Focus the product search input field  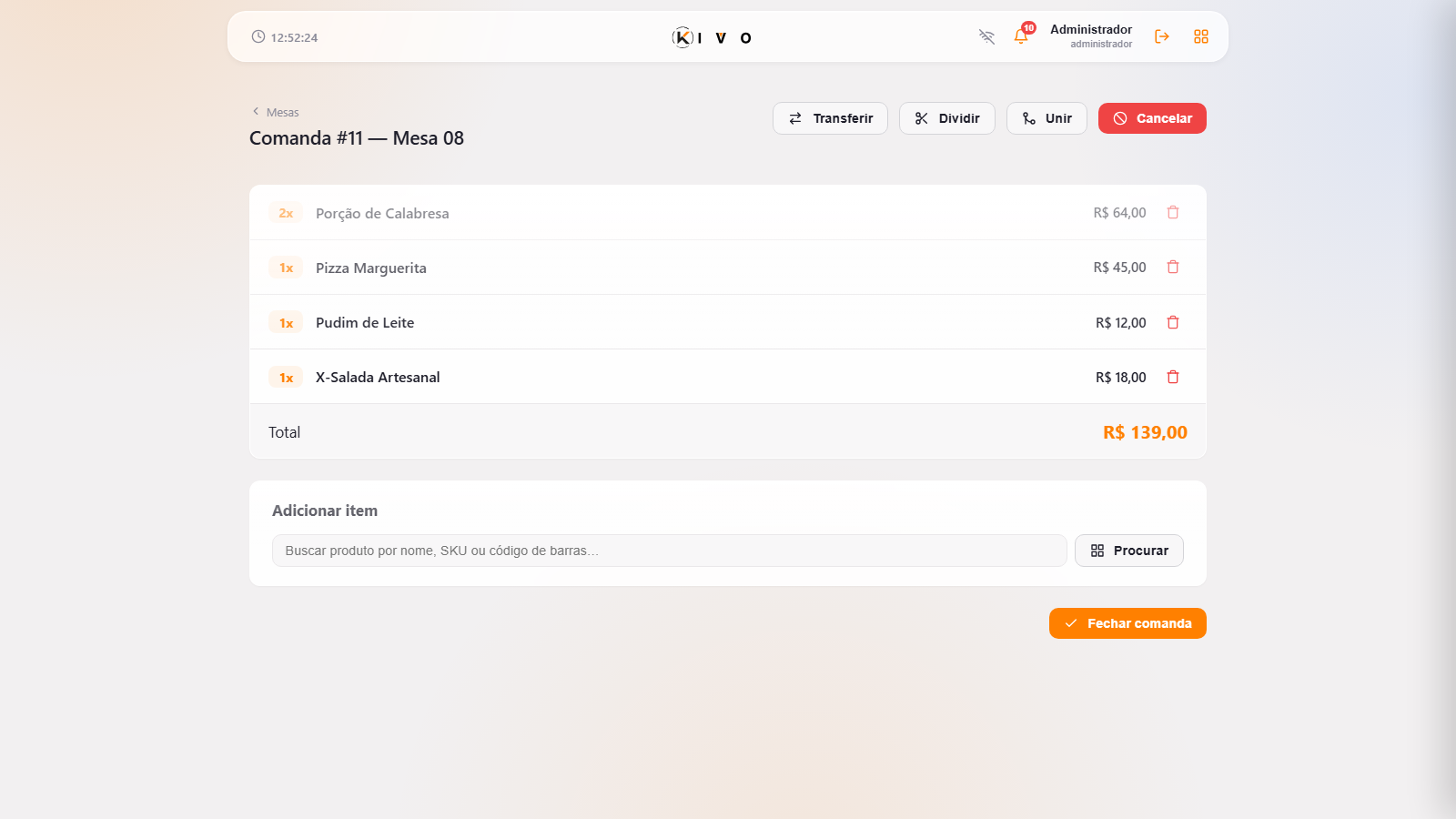coord(670,551)
